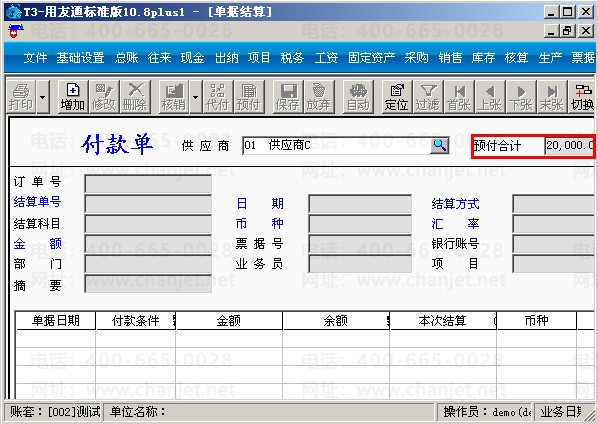Click the 打印 printer icon

coord(21,97)
